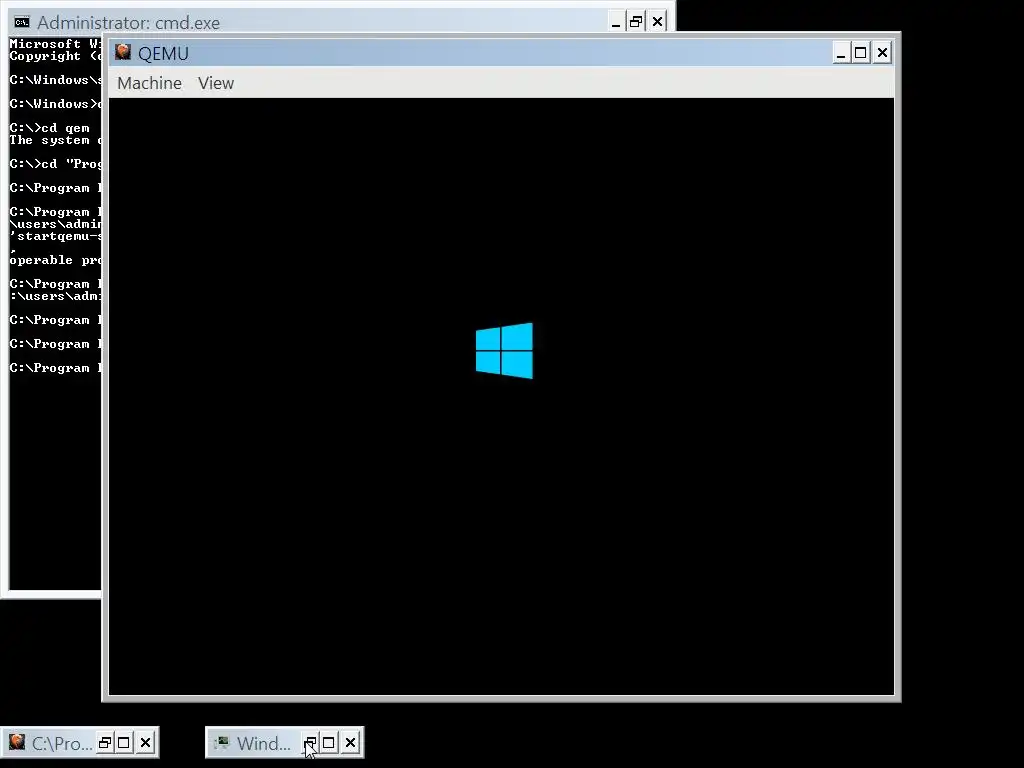Open the View menu in QEMU
This screenshot has width=1024, height=768.
pyautogui.click(x=216, y=83)
